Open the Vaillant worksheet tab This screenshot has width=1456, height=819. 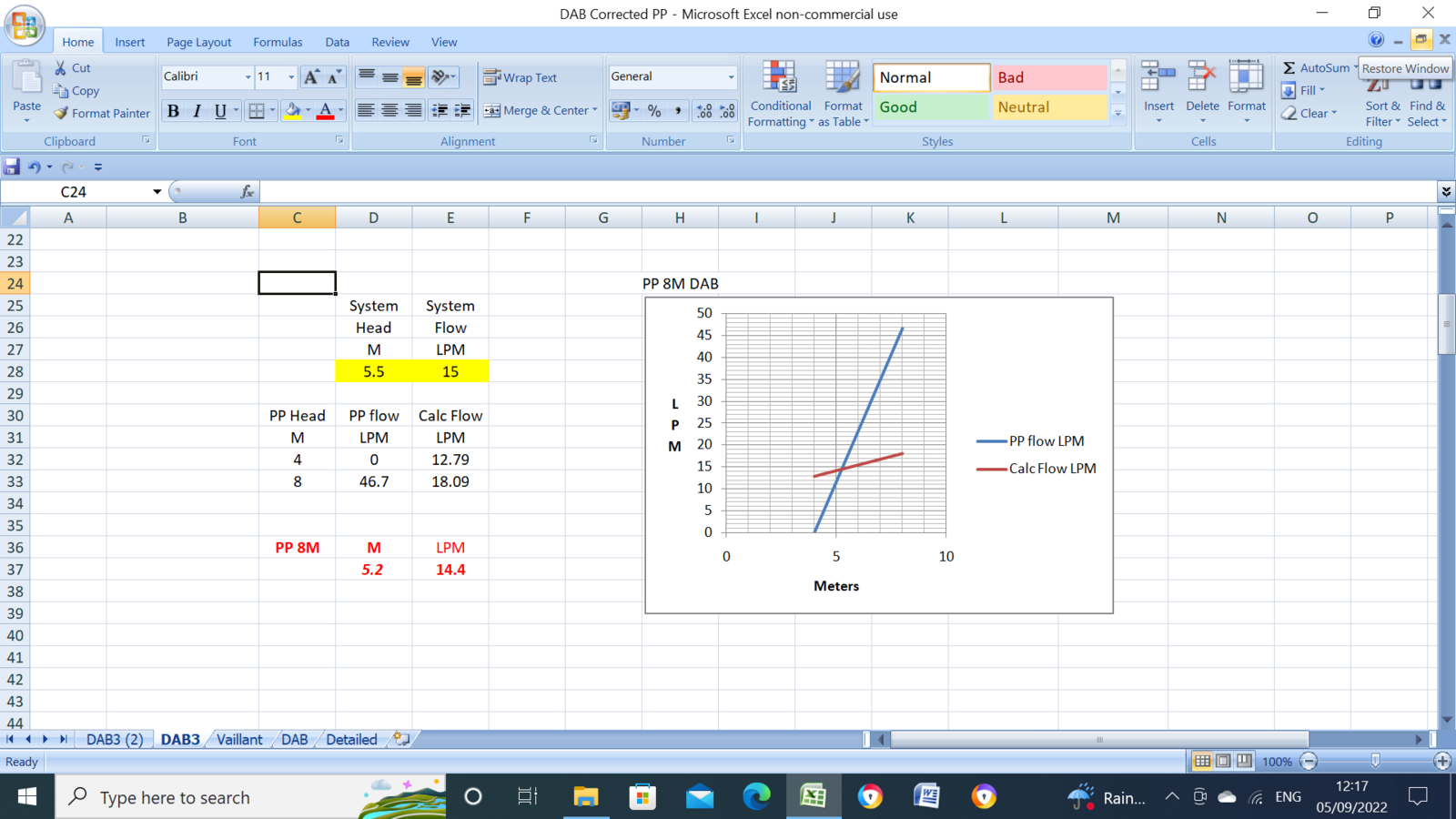[239, 740]
